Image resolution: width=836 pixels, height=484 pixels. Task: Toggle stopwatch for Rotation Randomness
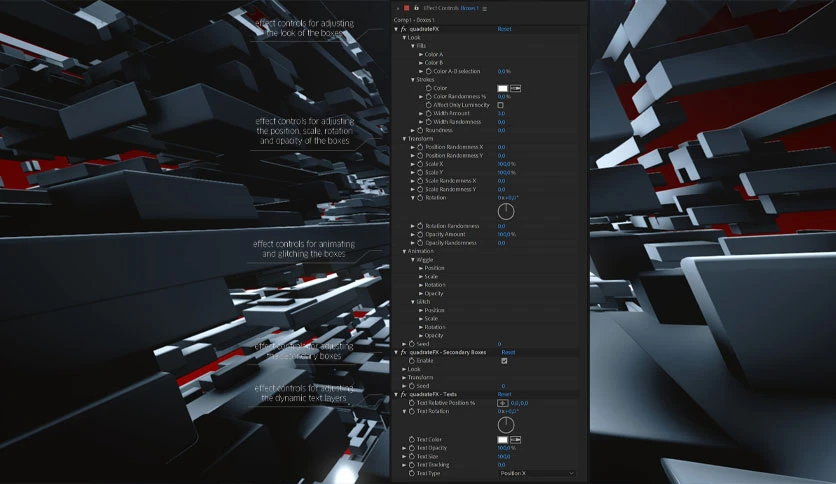point(420,226)
